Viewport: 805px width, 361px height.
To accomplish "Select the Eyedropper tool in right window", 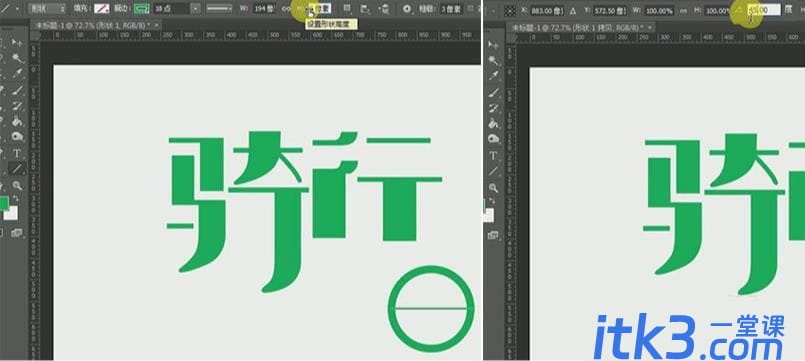I will (494, 76).
